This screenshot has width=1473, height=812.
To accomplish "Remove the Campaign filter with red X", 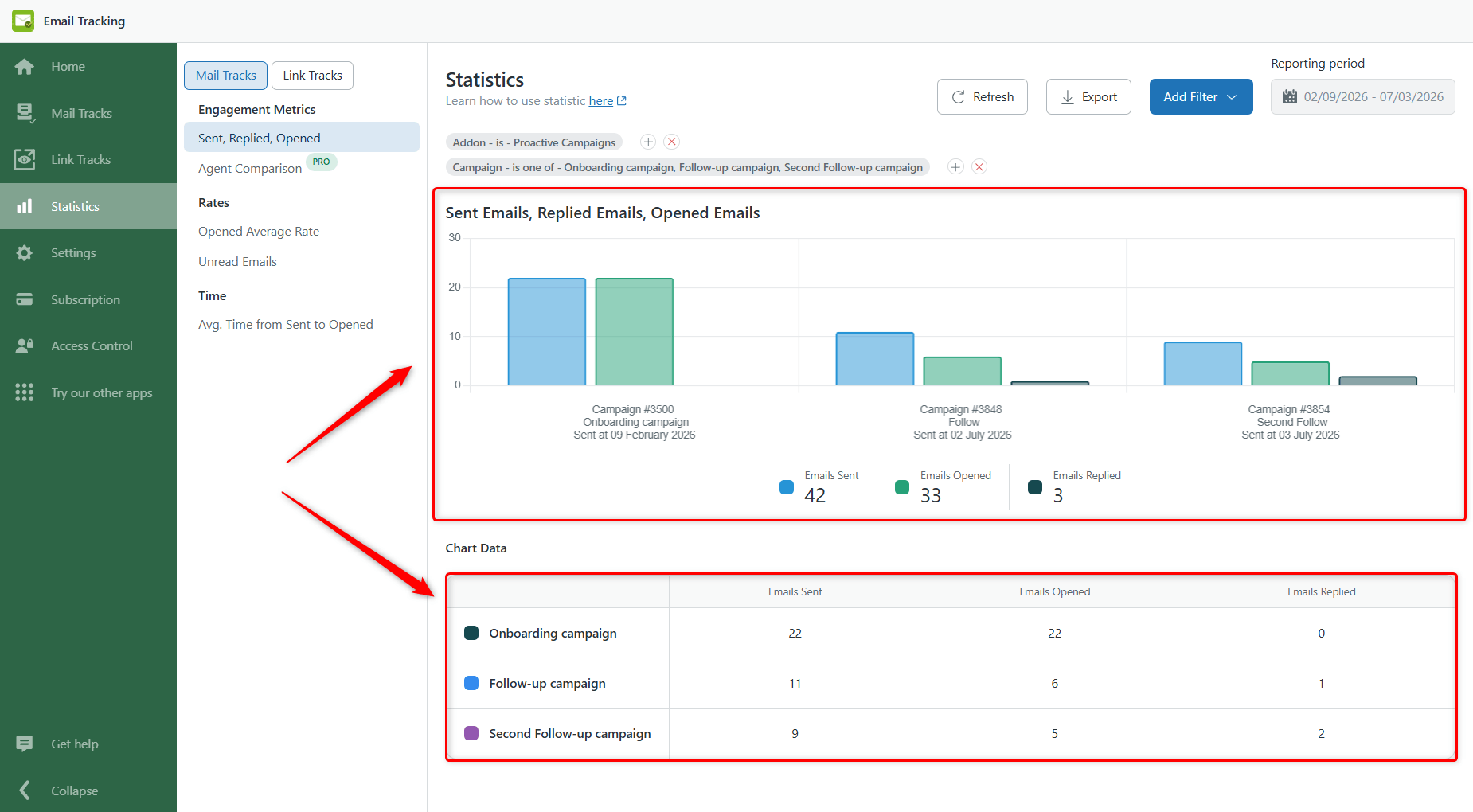I will [979, 166].
